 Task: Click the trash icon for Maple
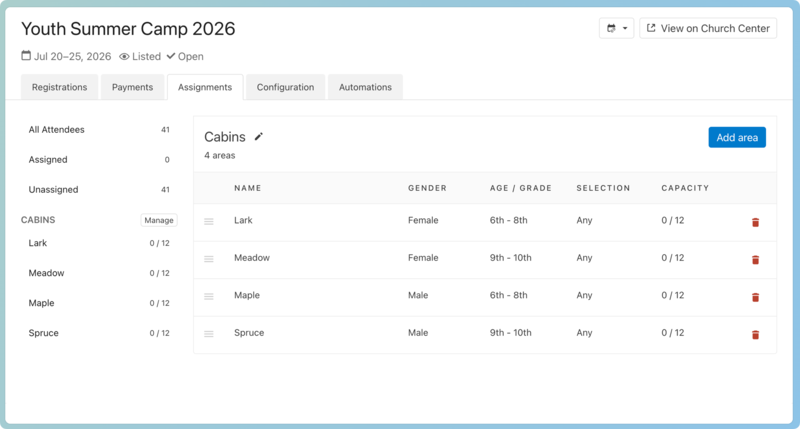point(755,297)
